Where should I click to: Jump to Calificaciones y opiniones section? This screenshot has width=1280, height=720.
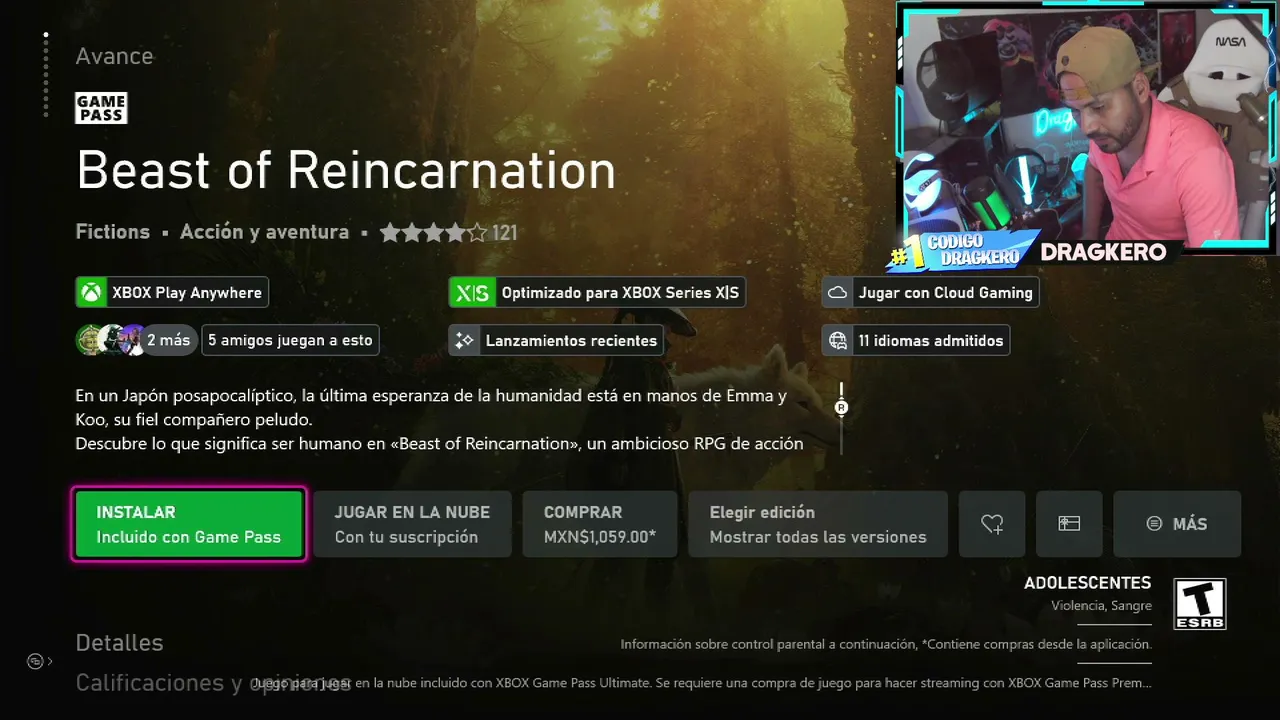[x=213, y=683]
